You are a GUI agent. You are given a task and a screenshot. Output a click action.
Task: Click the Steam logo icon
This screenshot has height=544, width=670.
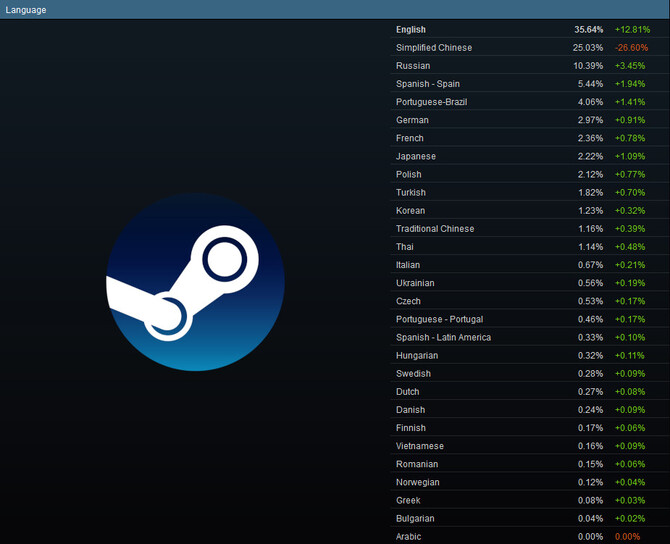(195, 282)
